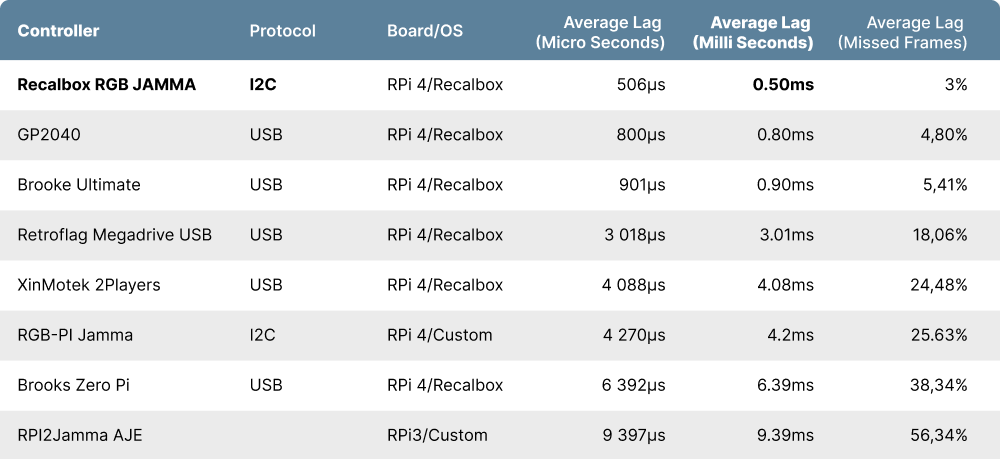This screenshot has width=1000, height=459.
Task: Click Retroflag Megadrive USB entry
Action: [x=115, y=235]
